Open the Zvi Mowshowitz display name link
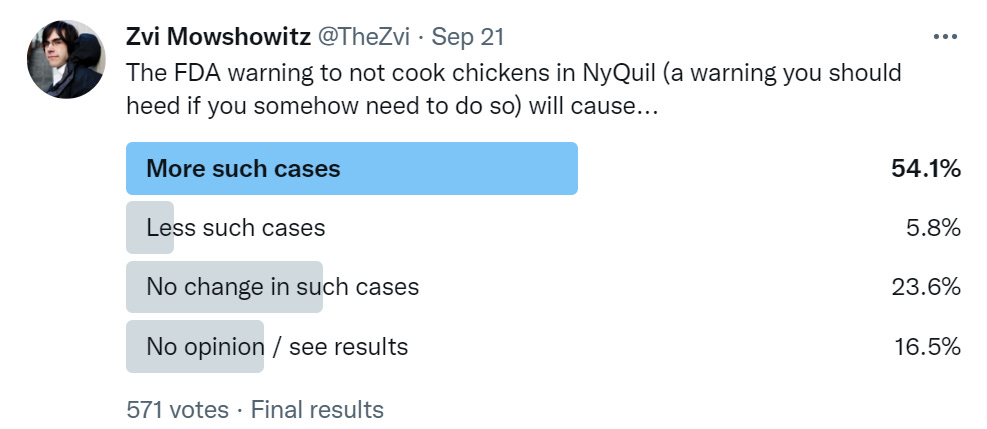 (218, 37)
